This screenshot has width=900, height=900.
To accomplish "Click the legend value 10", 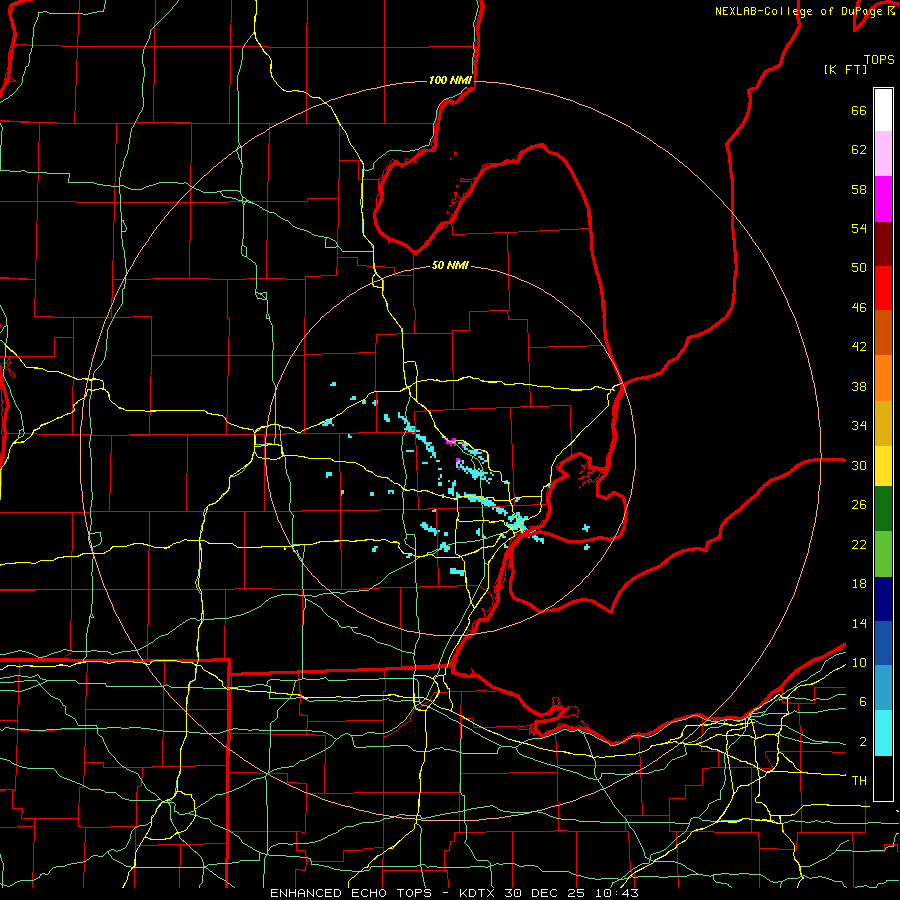I will click(859, 662).
